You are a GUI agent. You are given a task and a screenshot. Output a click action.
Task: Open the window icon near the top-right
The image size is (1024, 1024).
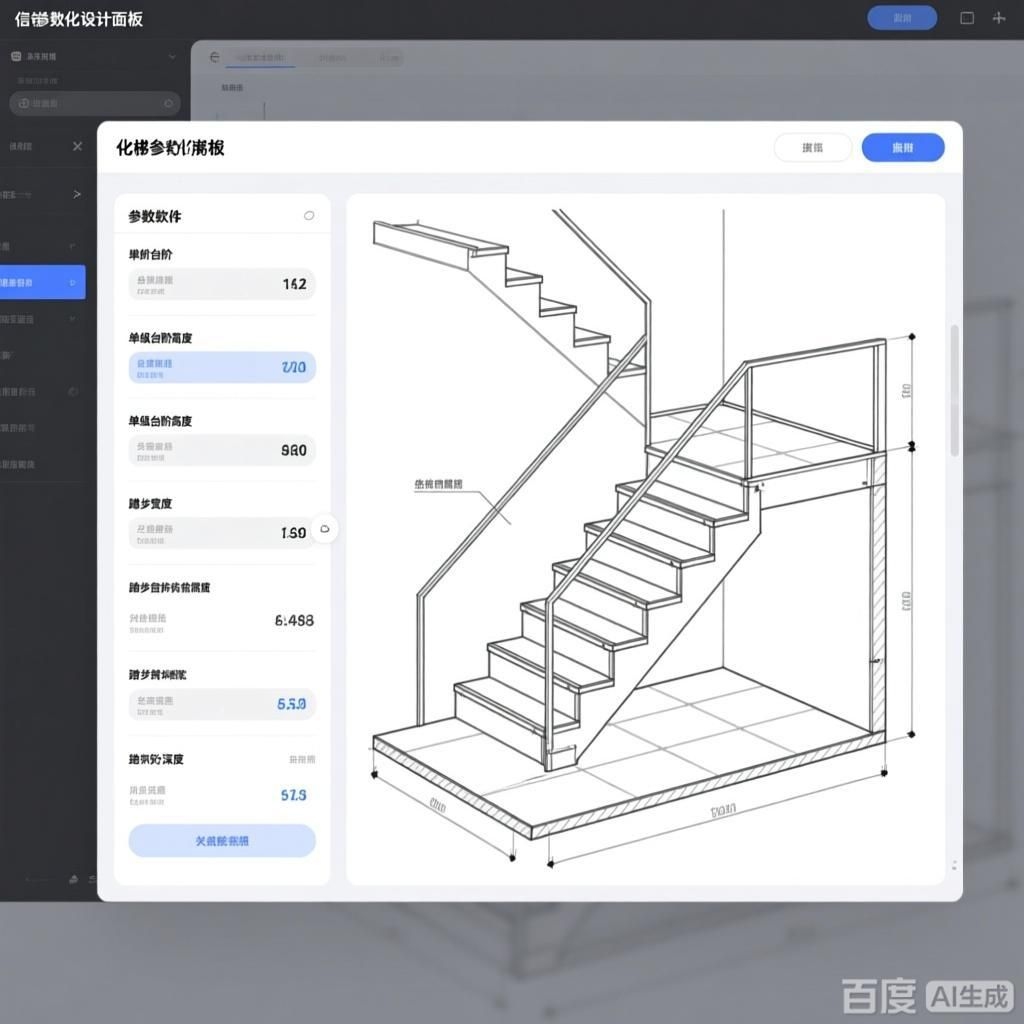coord(965,18)
